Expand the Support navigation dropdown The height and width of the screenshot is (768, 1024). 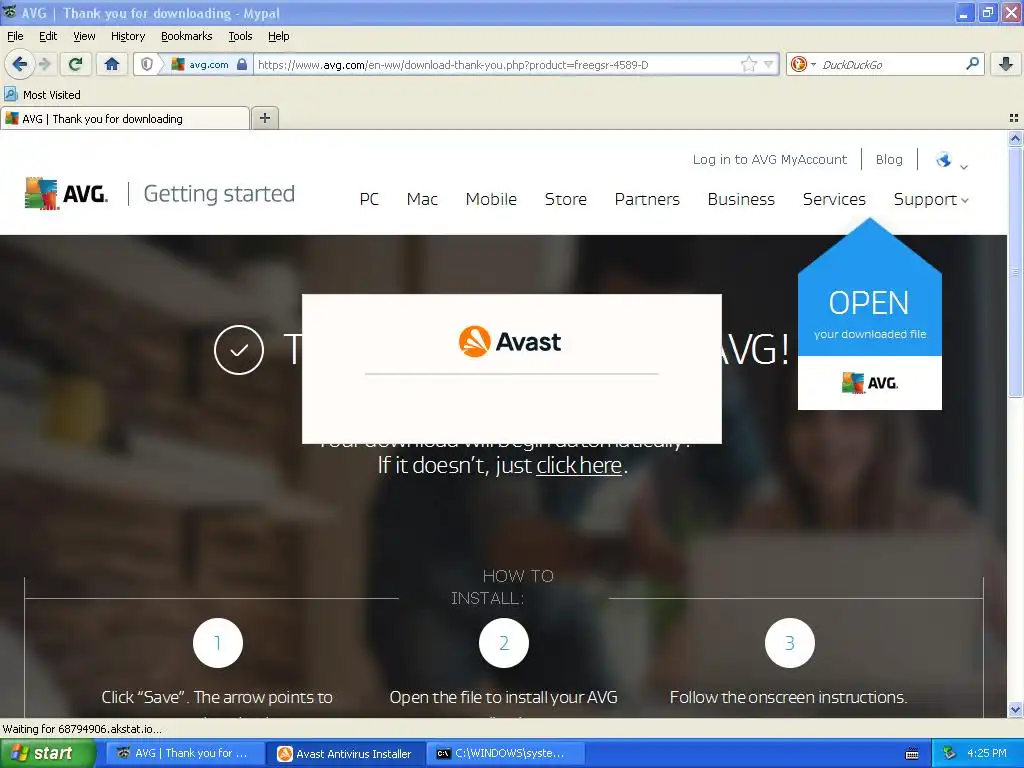[931, 199]
